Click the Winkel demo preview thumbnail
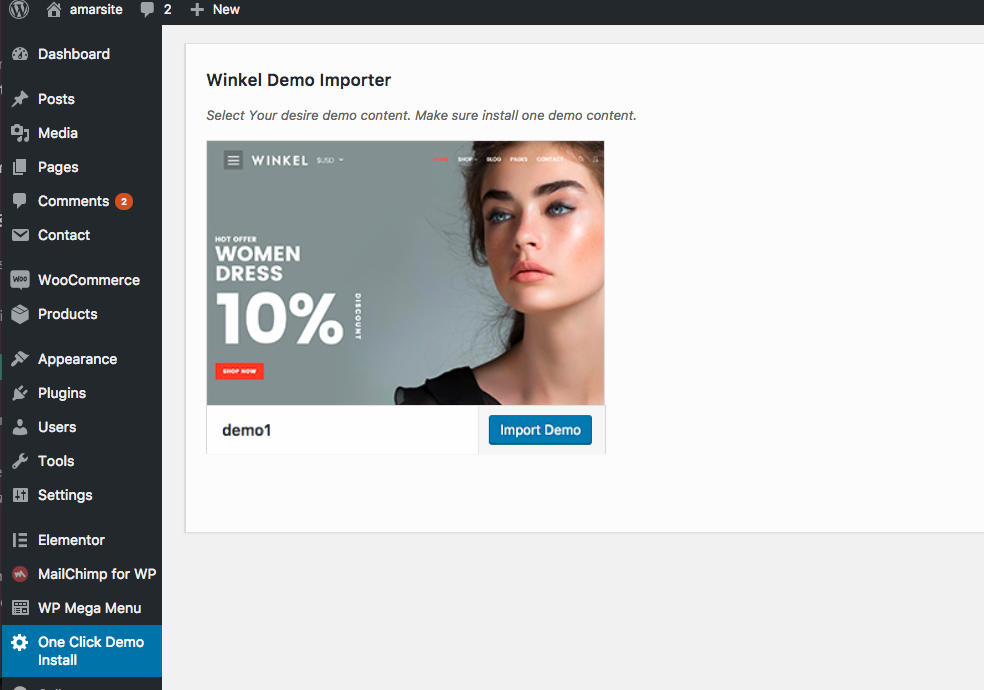The image size is (984, 690). pyautogui.click(x=405, y=273)
